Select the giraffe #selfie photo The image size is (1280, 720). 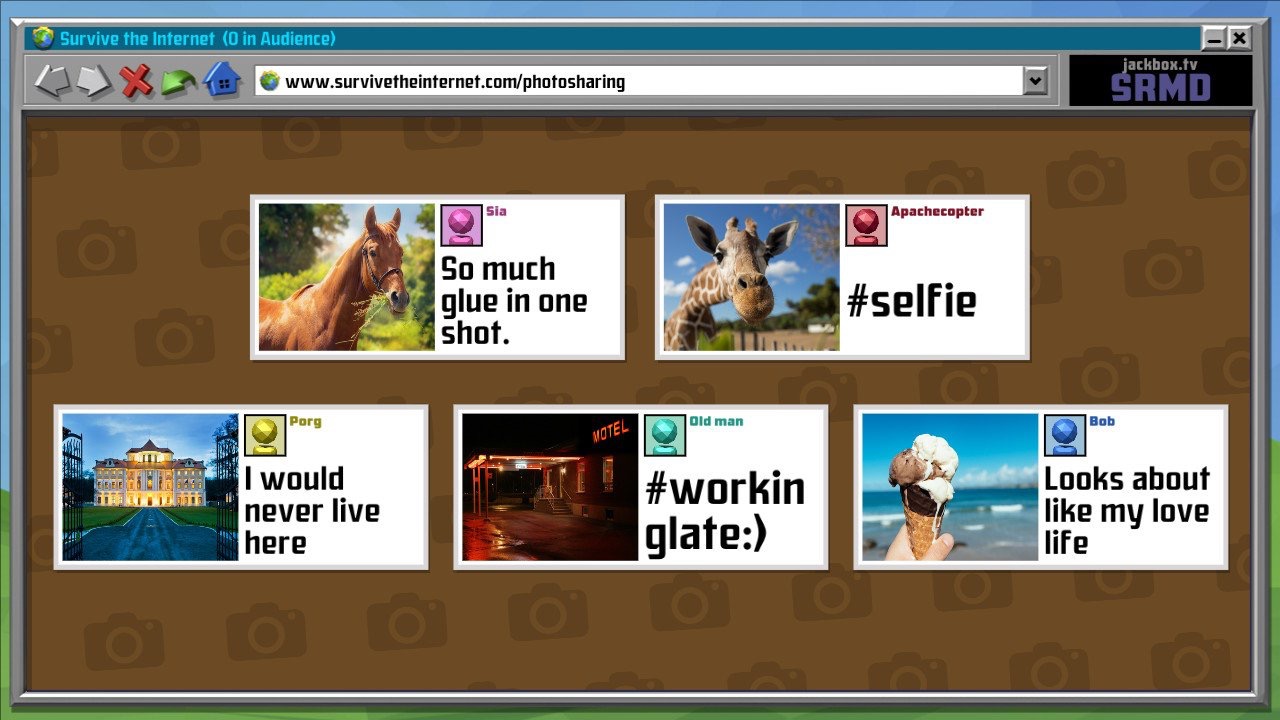tap(751, 277)
